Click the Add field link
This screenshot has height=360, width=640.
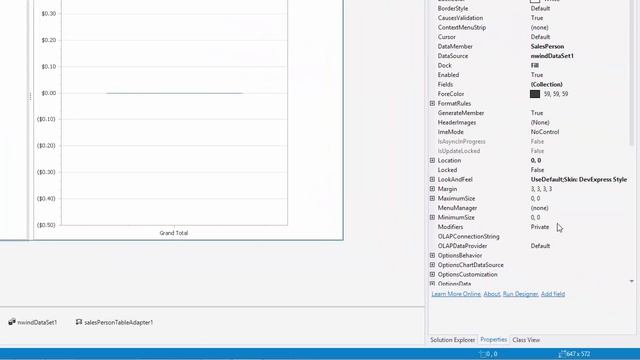553,294
